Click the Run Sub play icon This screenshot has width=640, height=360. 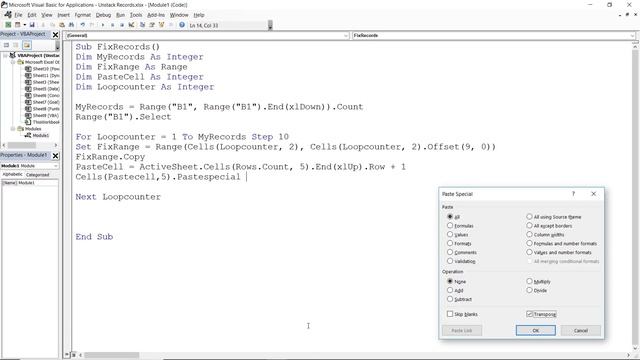point(103,25)
